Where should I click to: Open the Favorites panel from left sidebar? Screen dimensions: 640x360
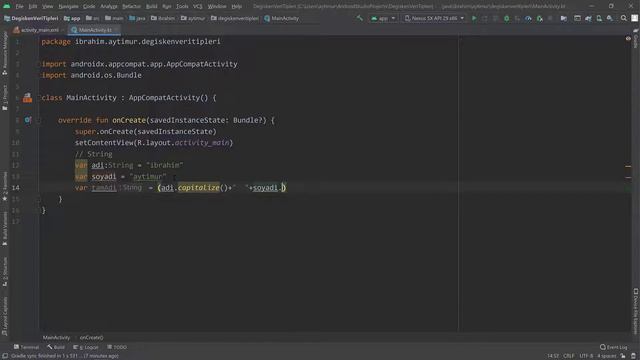[x=5, y=187]
